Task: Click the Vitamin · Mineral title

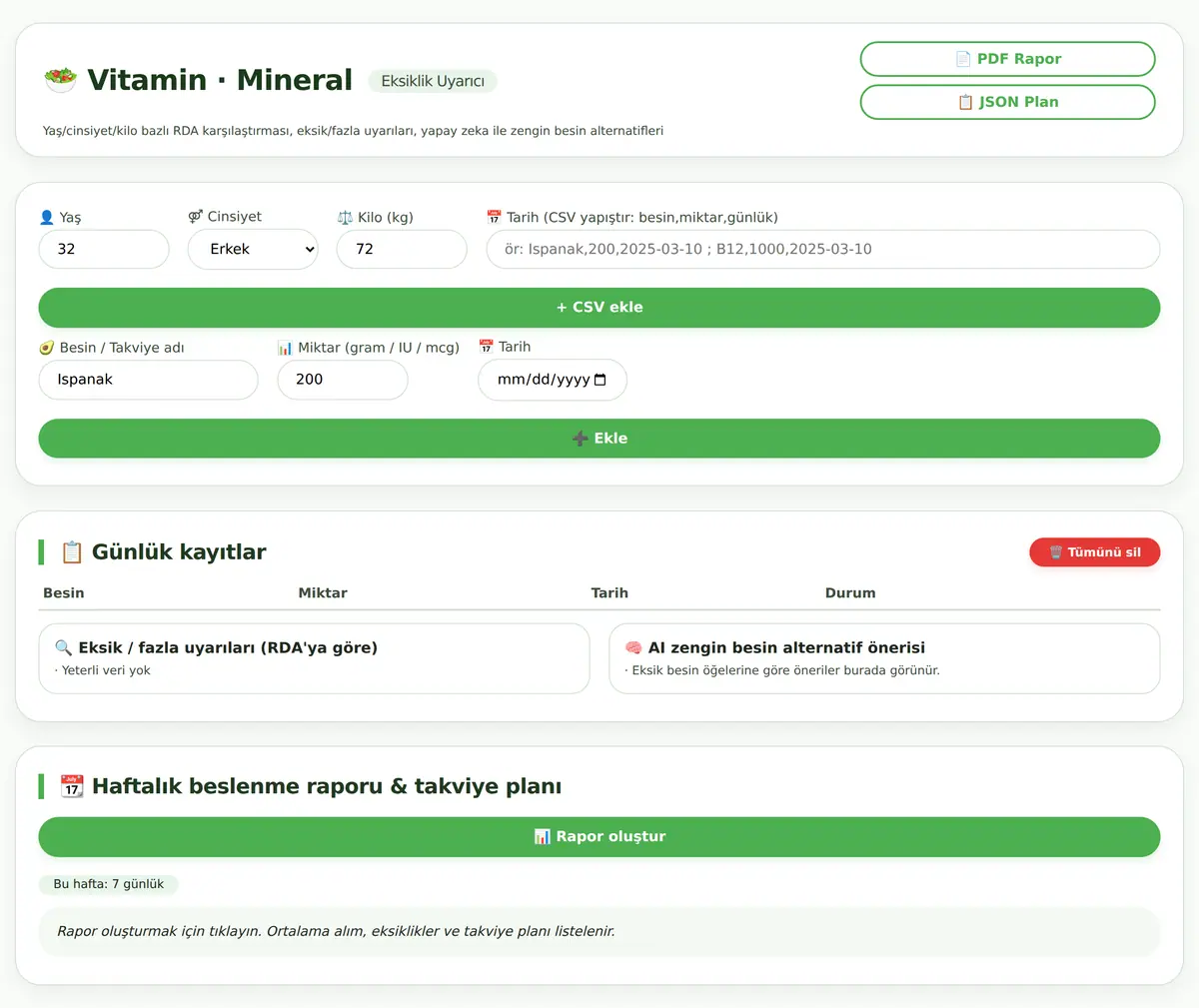Action: (220, 80)
